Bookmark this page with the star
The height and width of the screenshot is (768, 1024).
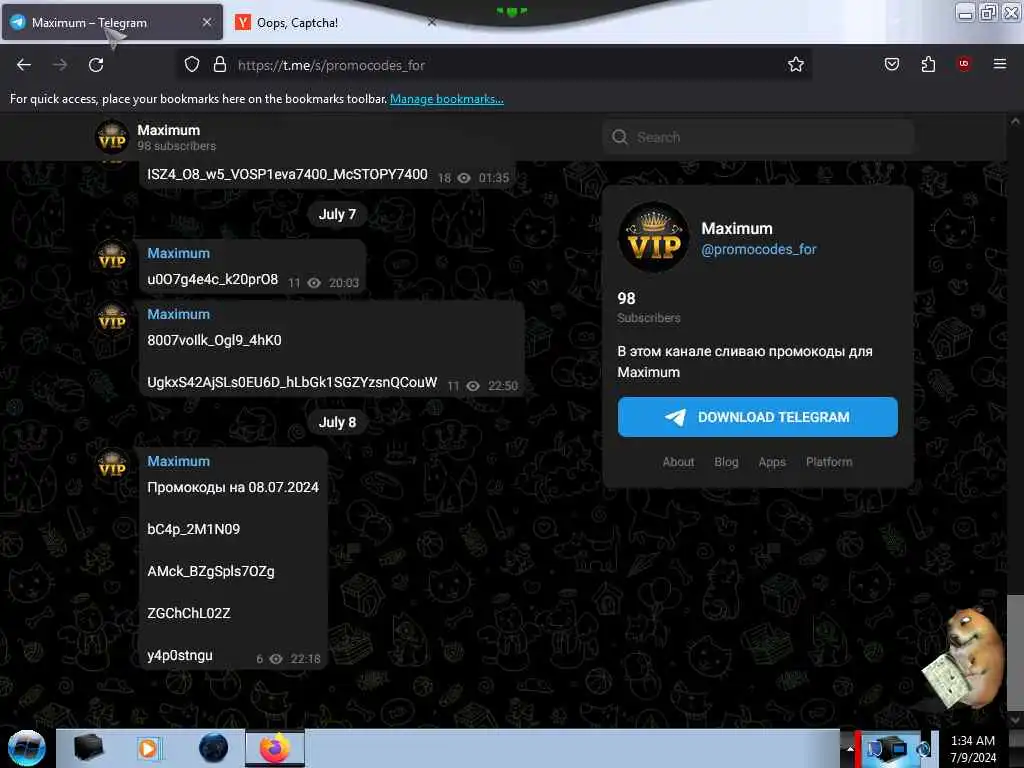point(795,65)
